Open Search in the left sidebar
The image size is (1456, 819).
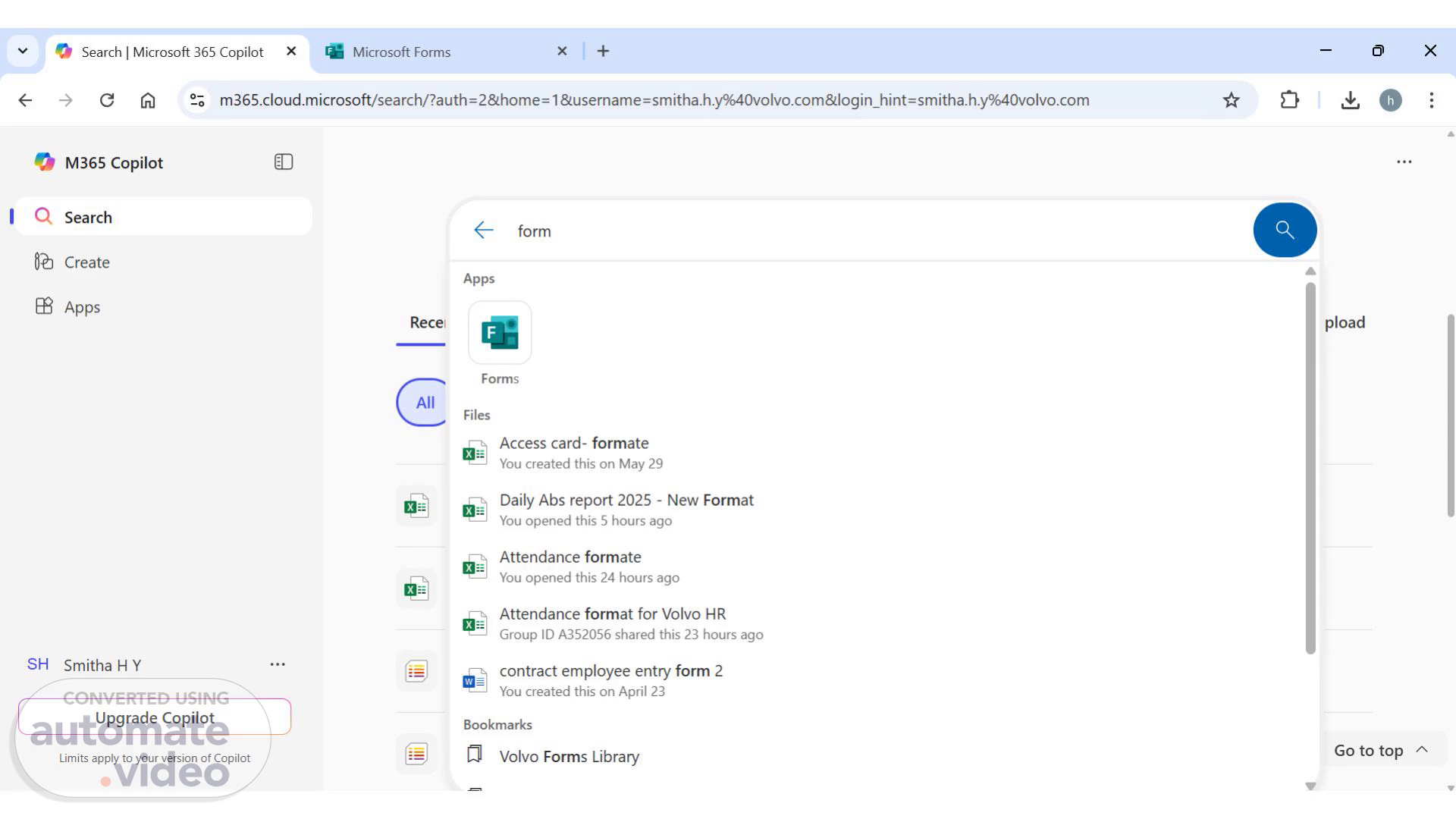pos(163,217)
